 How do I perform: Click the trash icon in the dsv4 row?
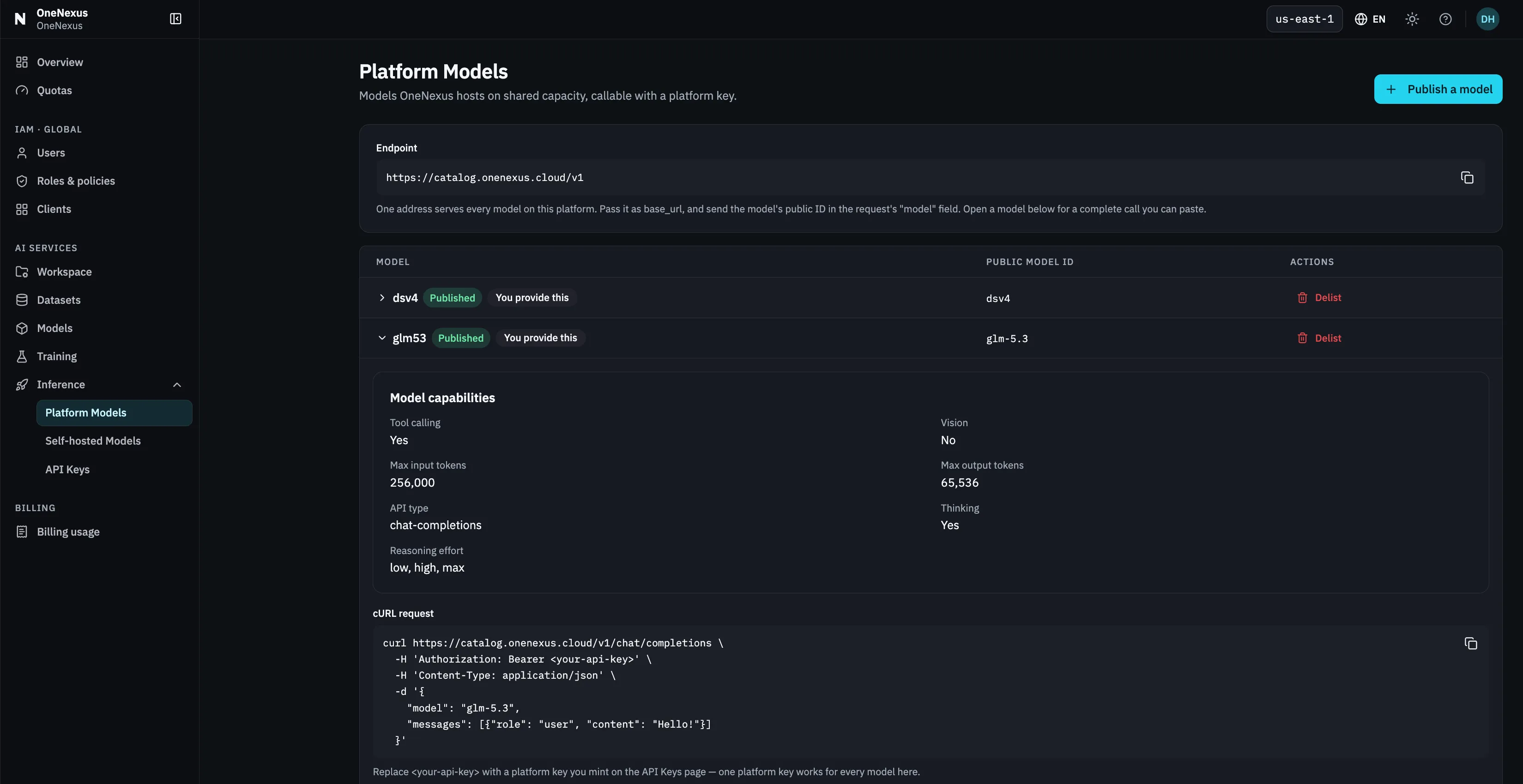click(x=1302, y=297)
